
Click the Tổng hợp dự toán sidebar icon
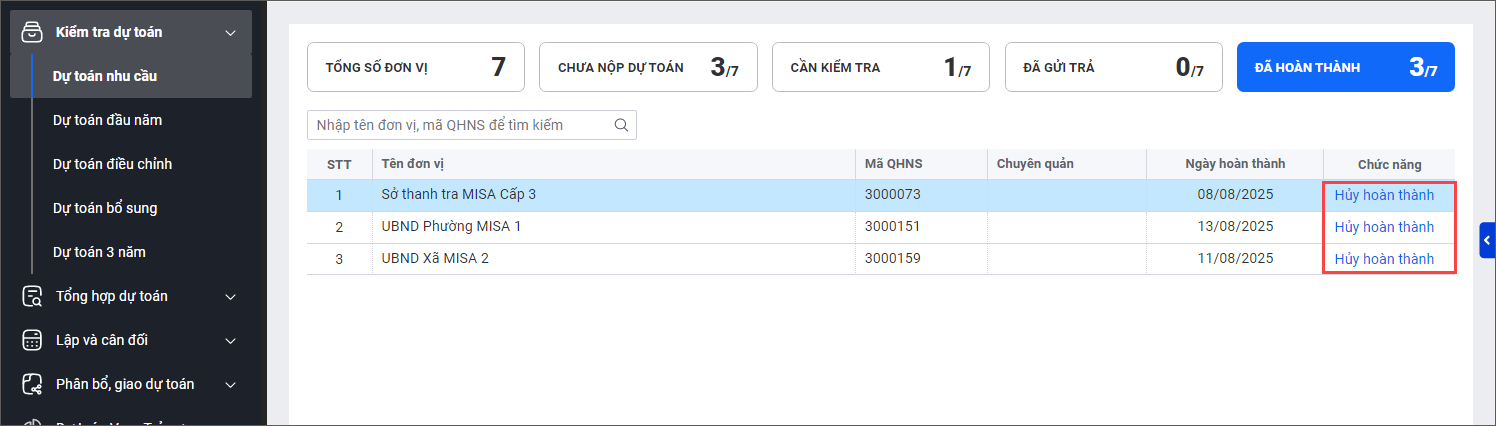coord(32,296)
